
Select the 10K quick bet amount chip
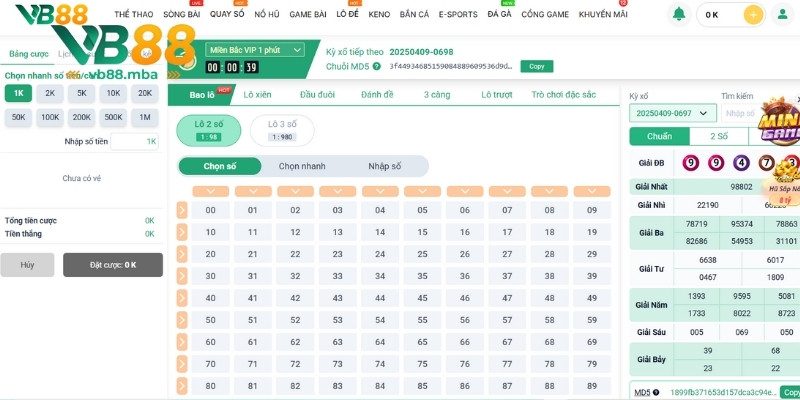pos(113,93)
